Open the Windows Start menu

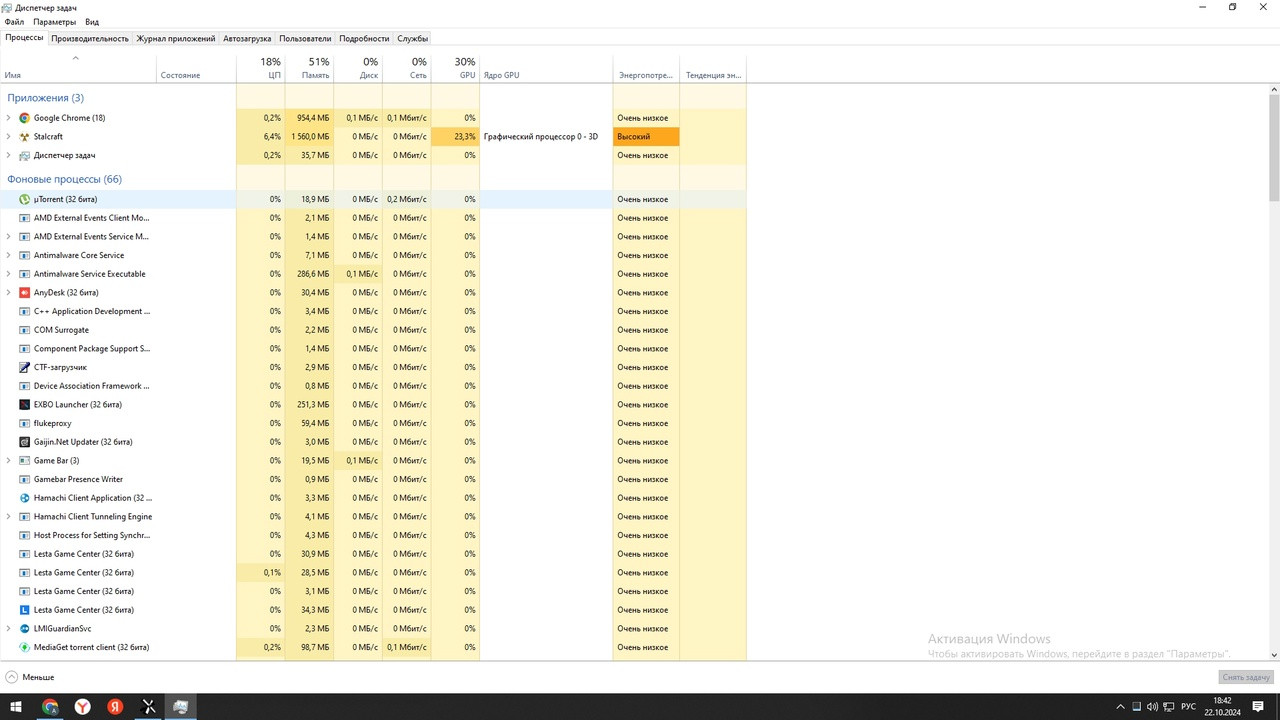16,707
